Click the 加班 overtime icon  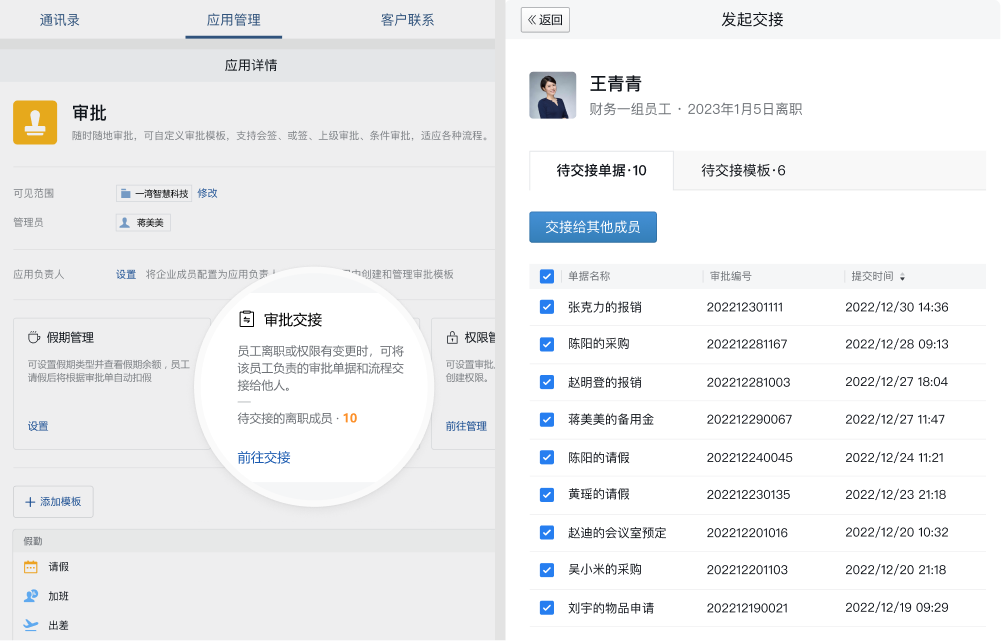click(31, 596)
